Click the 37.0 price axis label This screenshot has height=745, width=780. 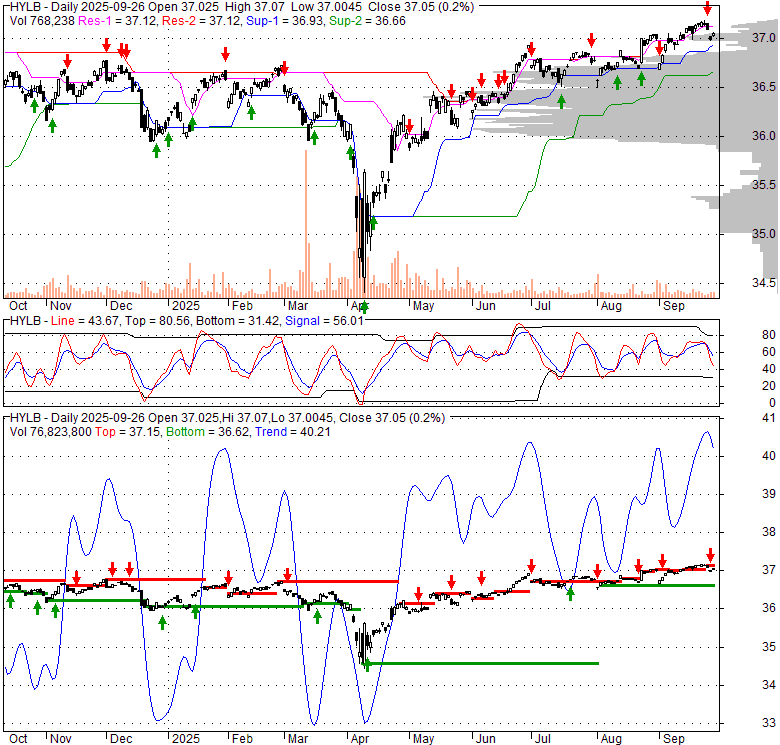(x=764, y=38)
